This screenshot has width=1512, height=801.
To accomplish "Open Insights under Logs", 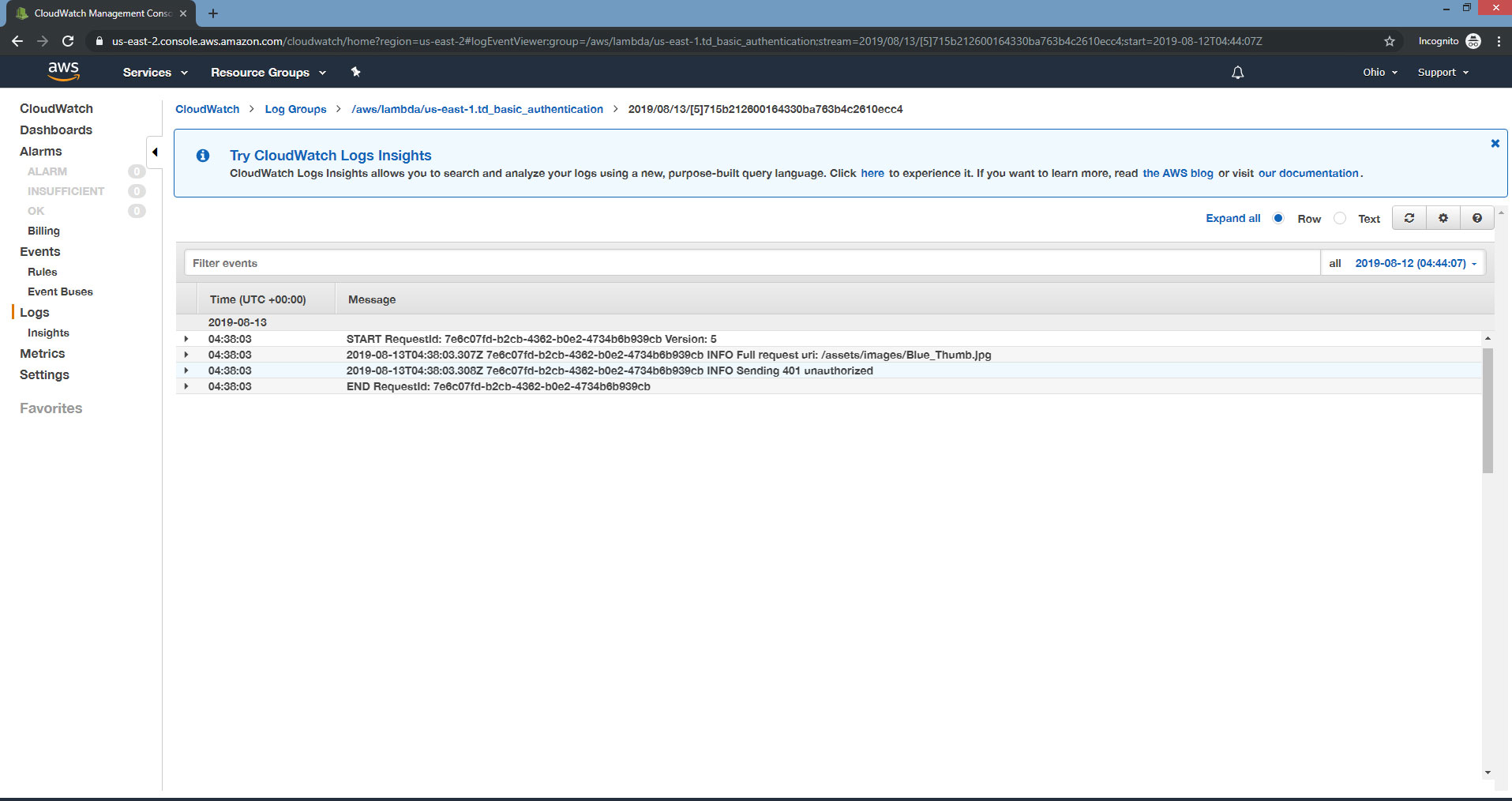I will 48,333.
